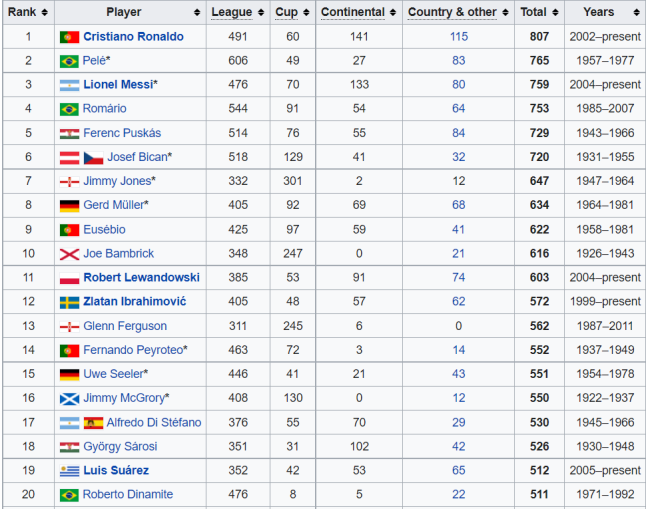
Task: Click the Player column sort arrows
Action: pos(197,12)
